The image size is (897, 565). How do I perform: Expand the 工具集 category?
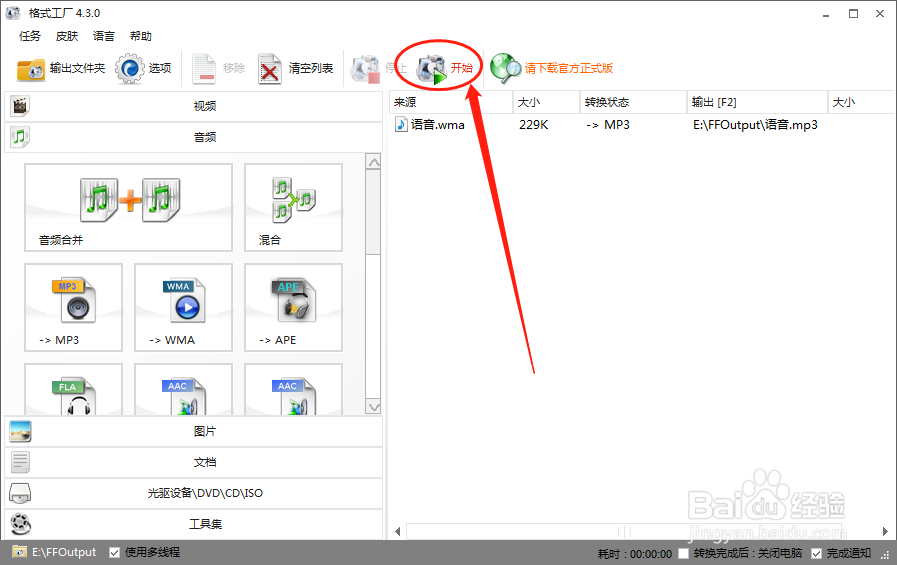pos(193,524)
